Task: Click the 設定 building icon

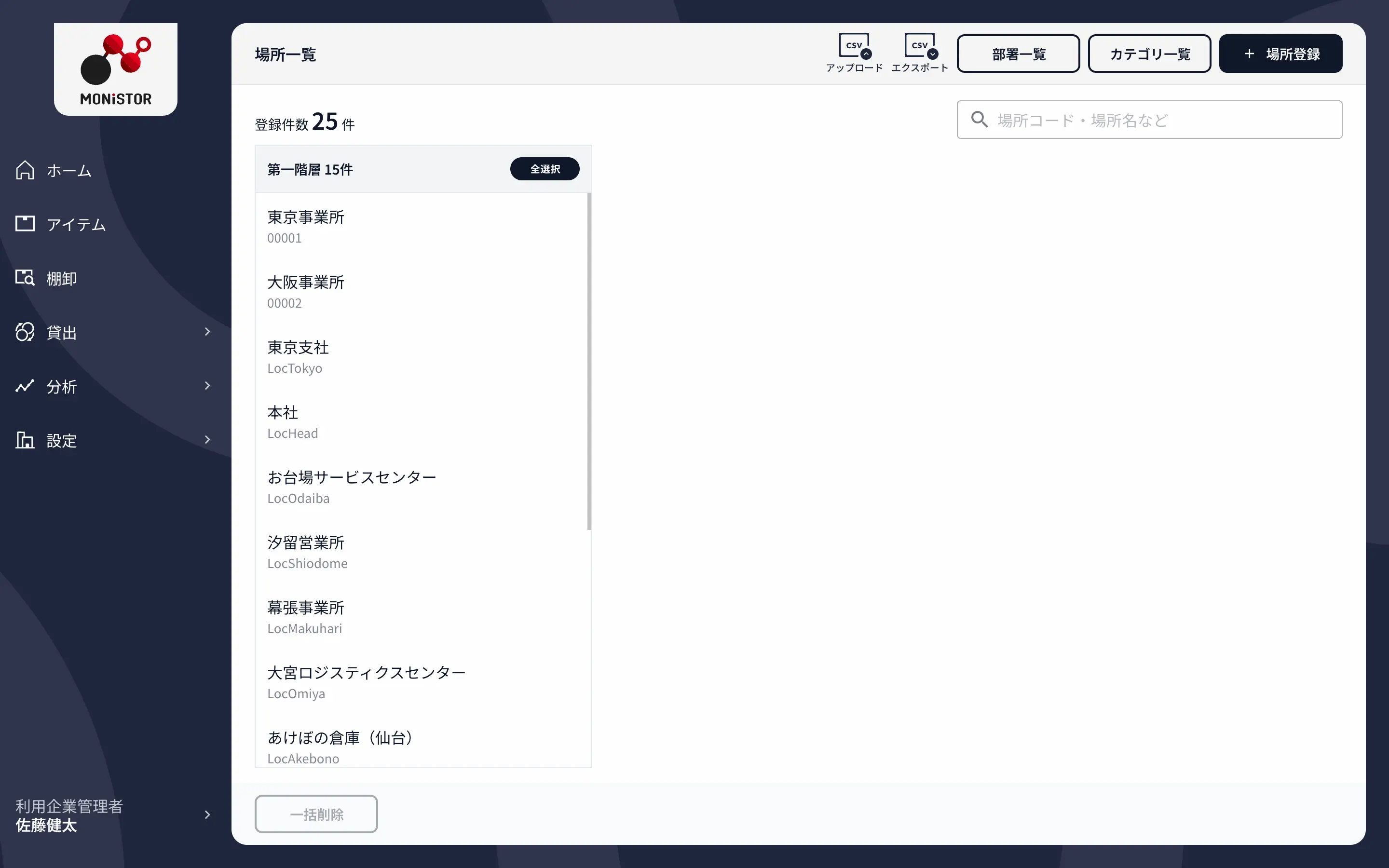Action: 25,440
